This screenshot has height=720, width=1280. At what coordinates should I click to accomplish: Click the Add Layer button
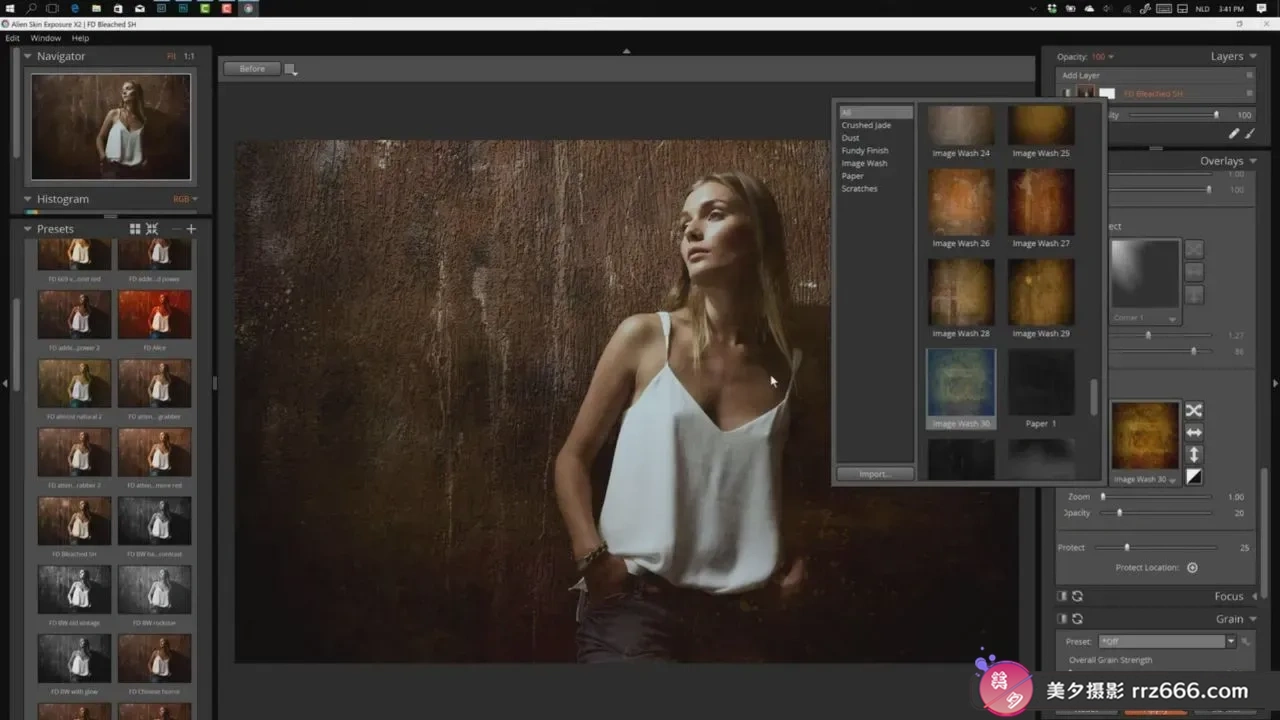[x=1081, y=75]
